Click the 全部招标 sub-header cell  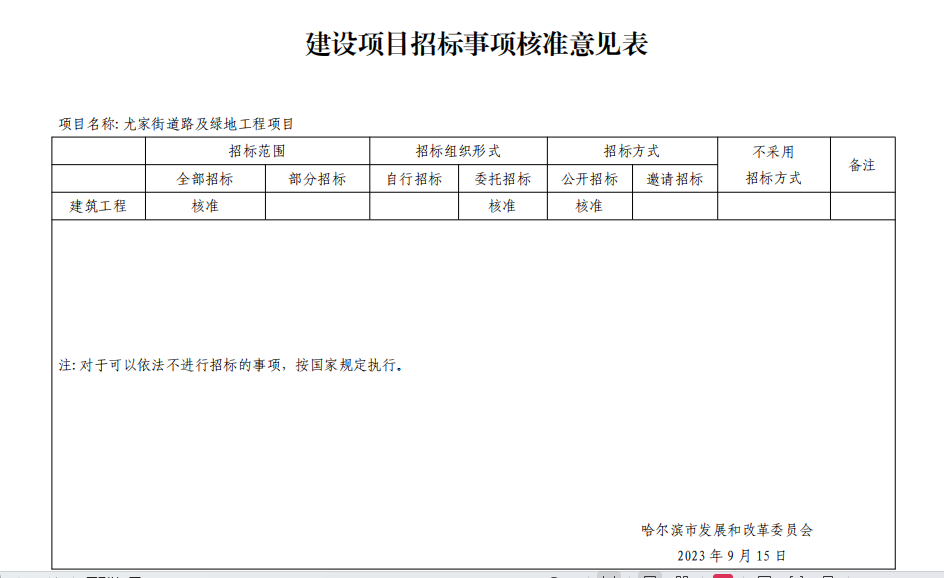click(205, 179)
